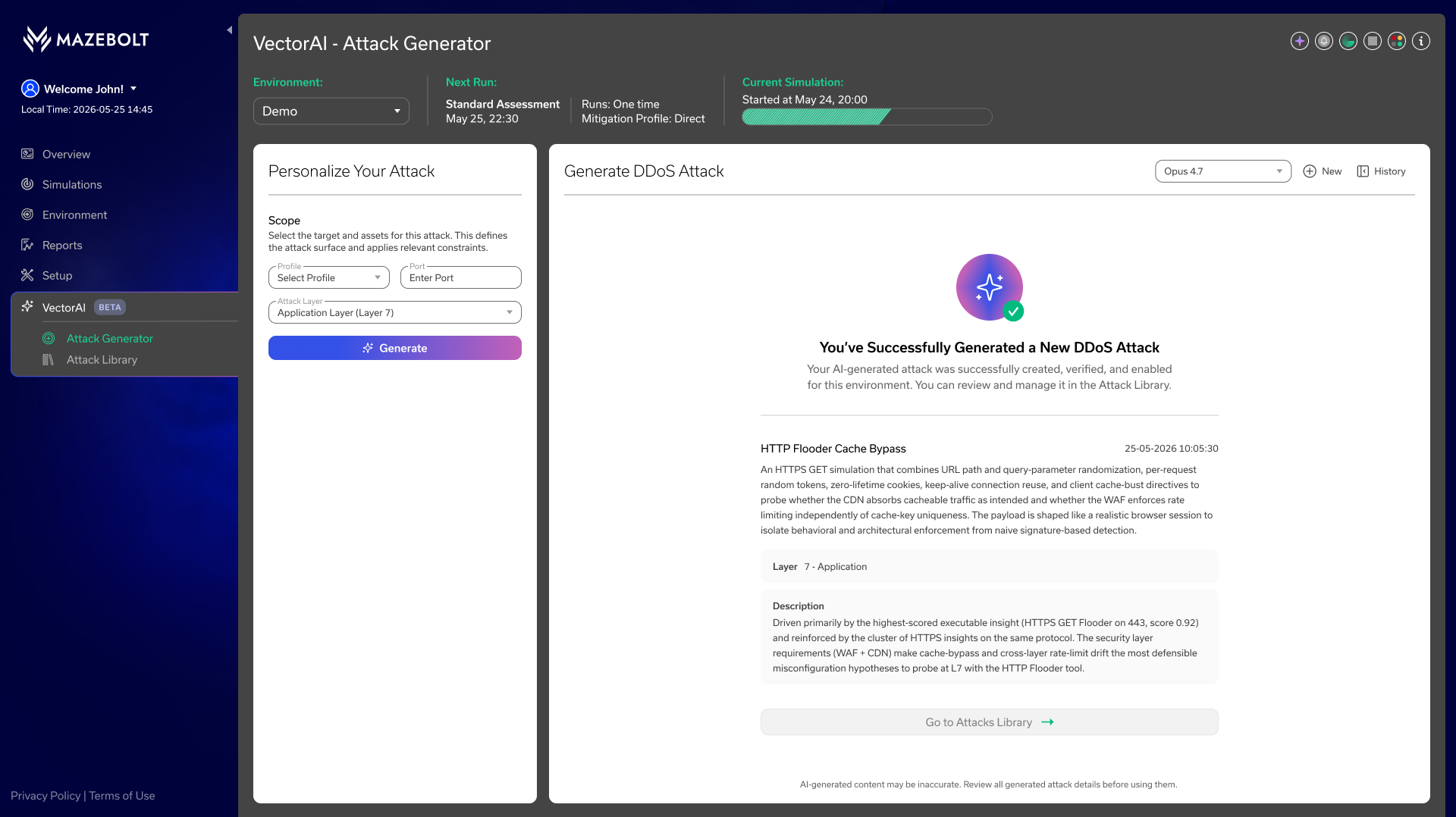Open the Opus 4.7 model dropdown
Image resolution: width=1456 pixels, height=817 pixels.
point(1223,171)
